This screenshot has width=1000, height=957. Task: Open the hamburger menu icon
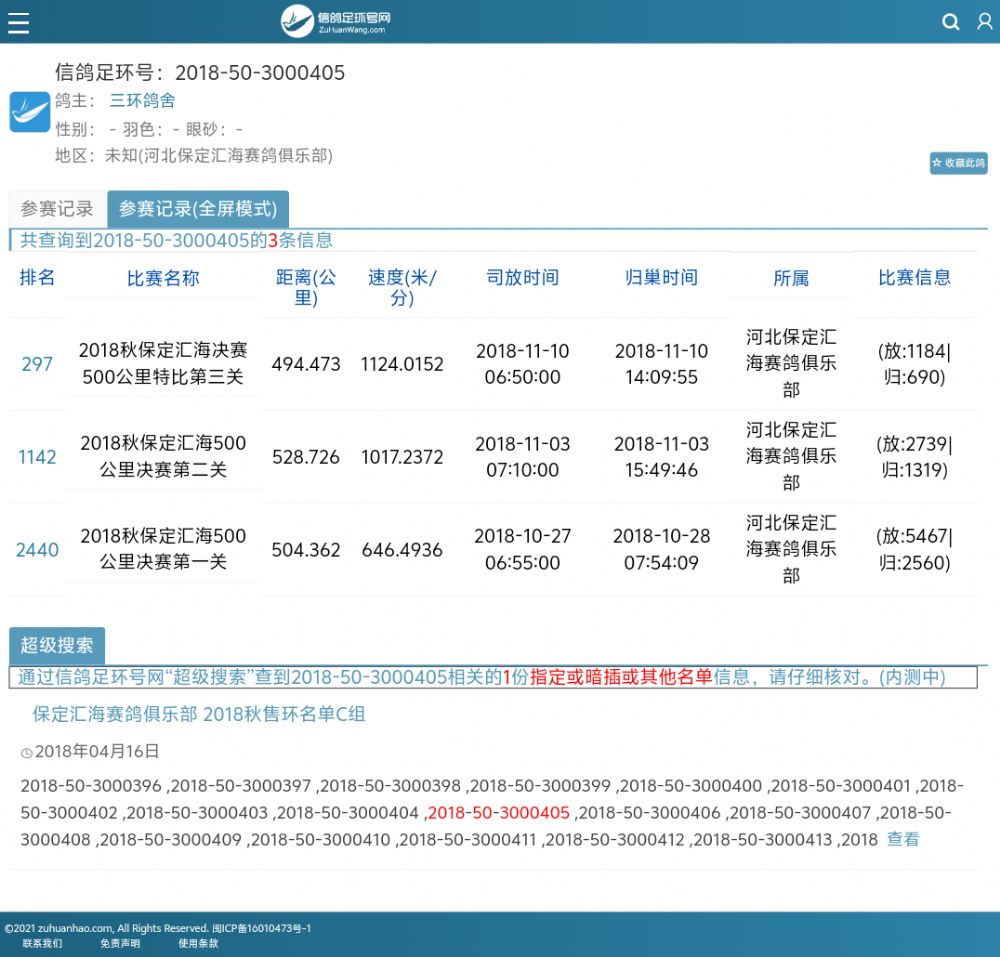click(18, 22)
